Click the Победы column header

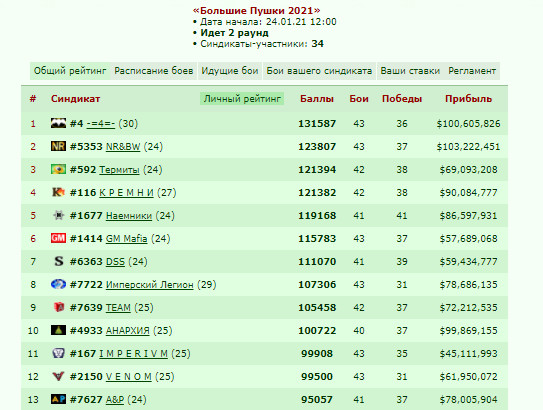pyautogui.click(x=402, y=99)
